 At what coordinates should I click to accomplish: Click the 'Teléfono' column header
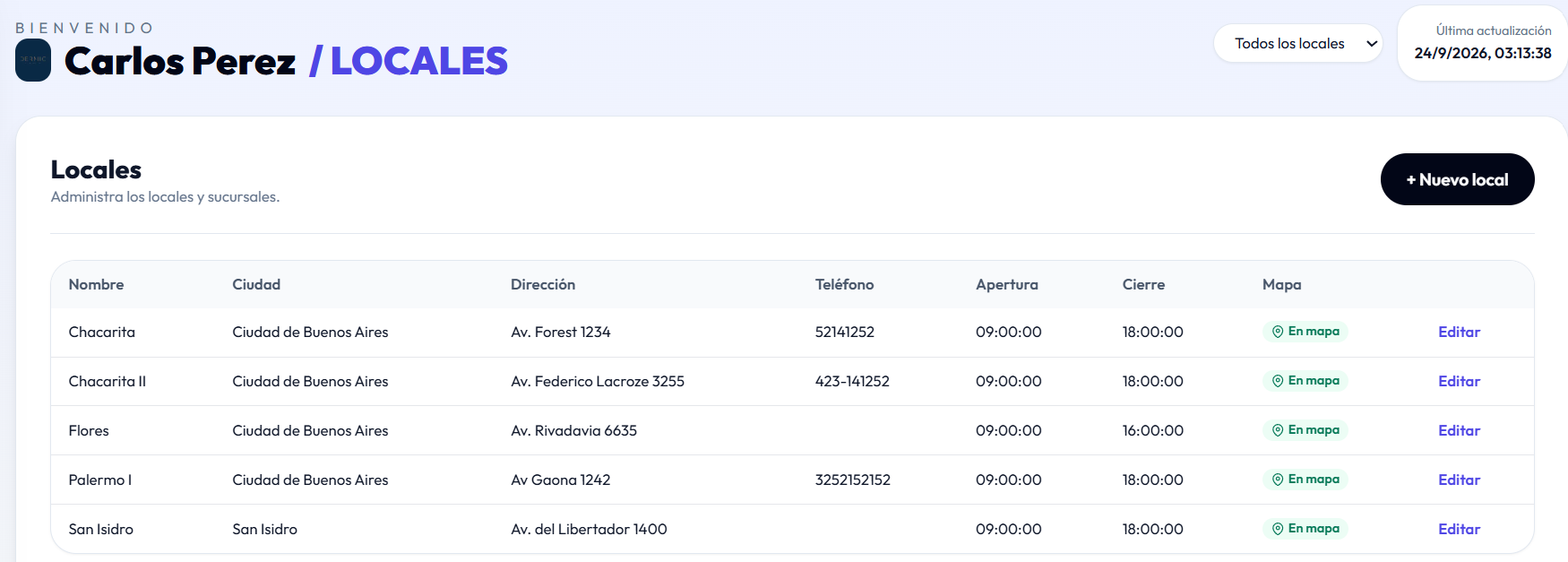click(844, 284)
